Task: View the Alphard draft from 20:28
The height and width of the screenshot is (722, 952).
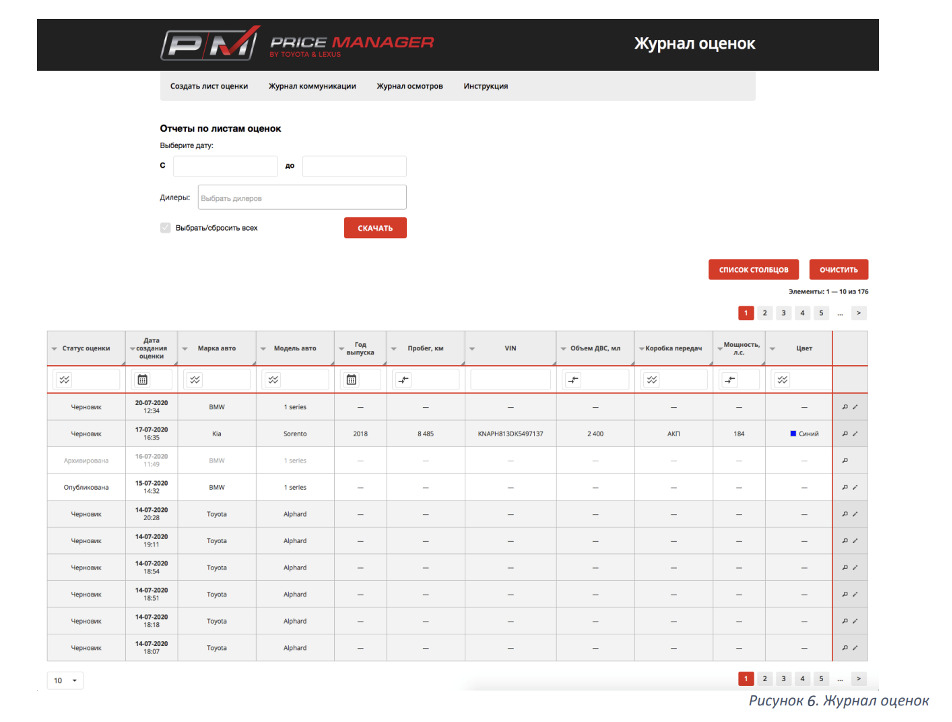Action: click(x=845, y=514)
